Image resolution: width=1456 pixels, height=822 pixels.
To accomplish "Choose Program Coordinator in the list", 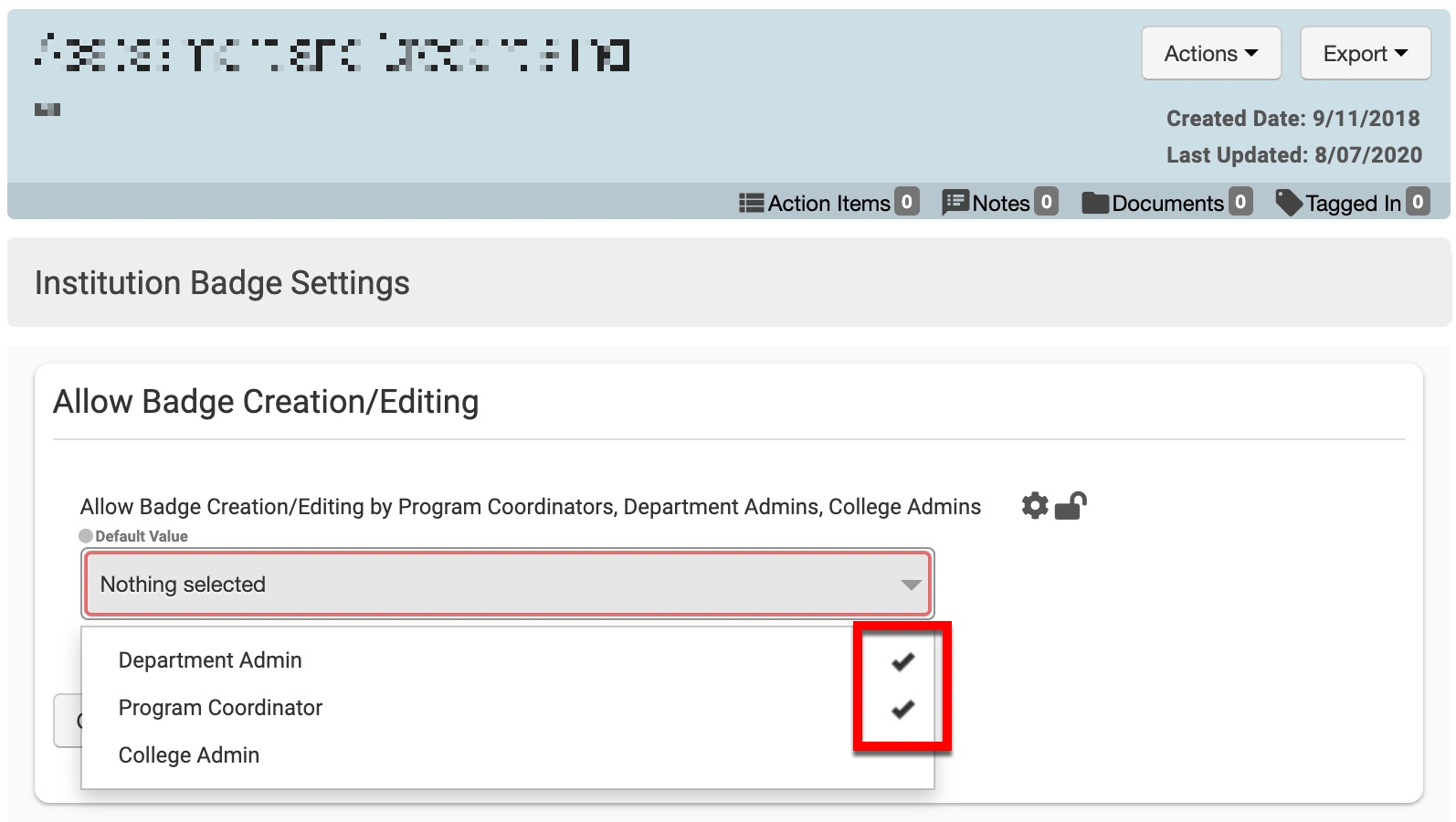I will click(x=220, y=708).
